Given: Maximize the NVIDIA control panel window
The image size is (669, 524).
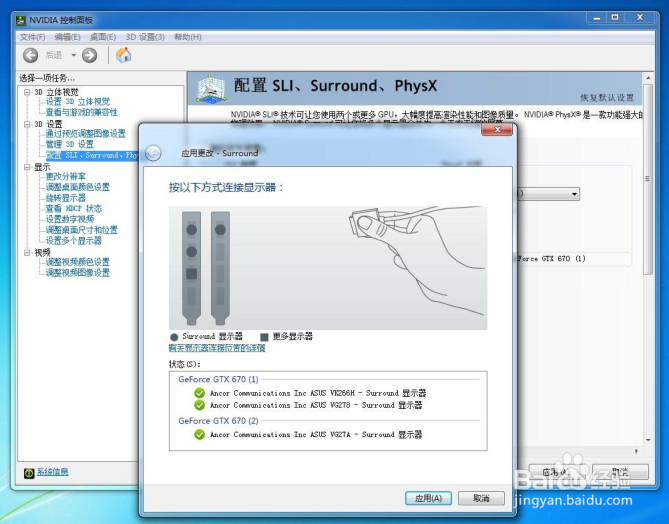Looking at the screenshot, I should click(615, 18).
